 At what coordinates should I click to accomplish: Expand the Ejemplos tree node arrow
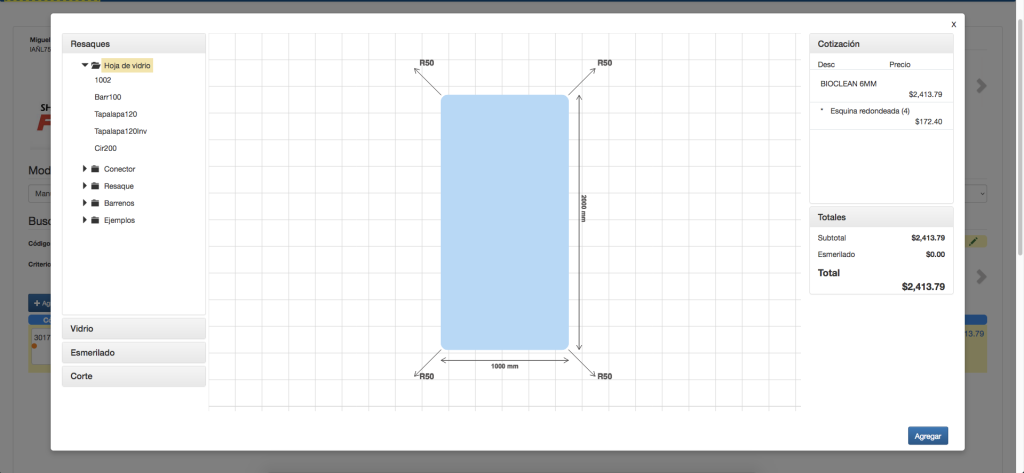click(85, 220)
